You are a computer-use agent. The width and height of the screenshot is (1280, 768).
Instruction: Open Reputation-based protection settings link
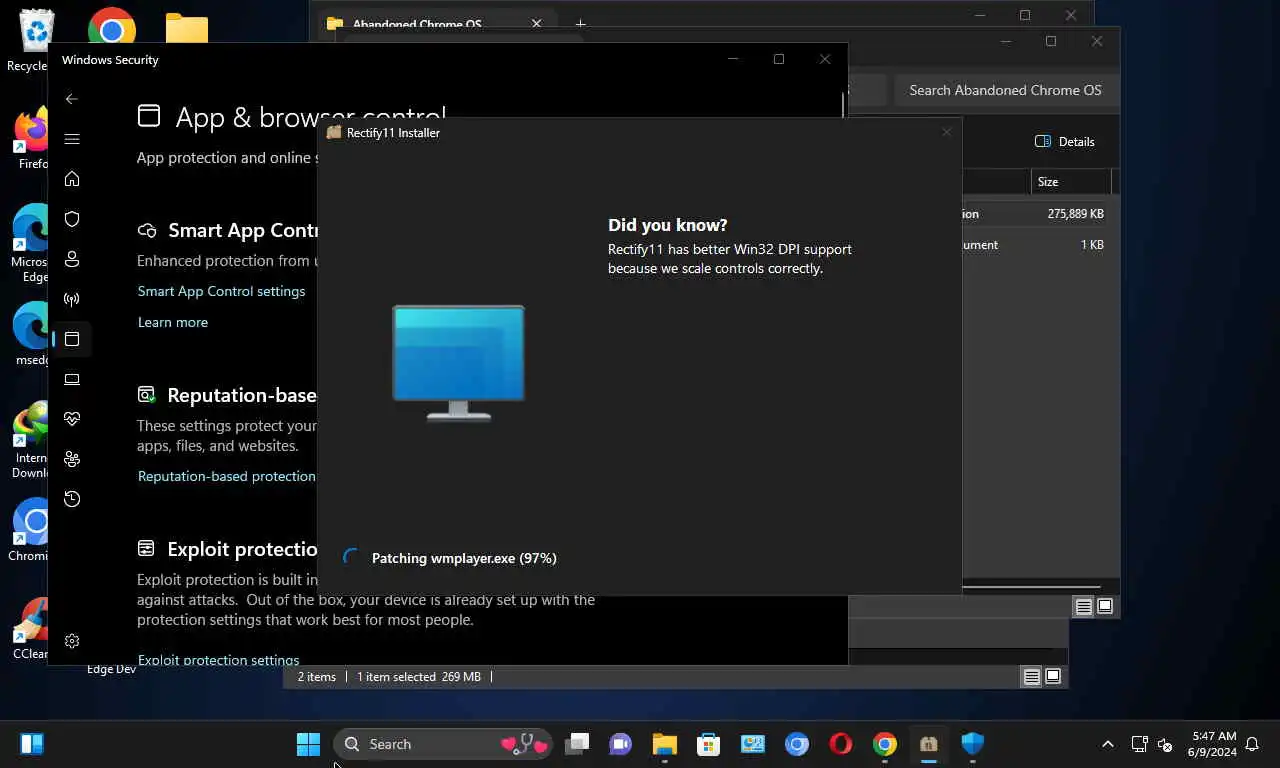tap(227, 476)
